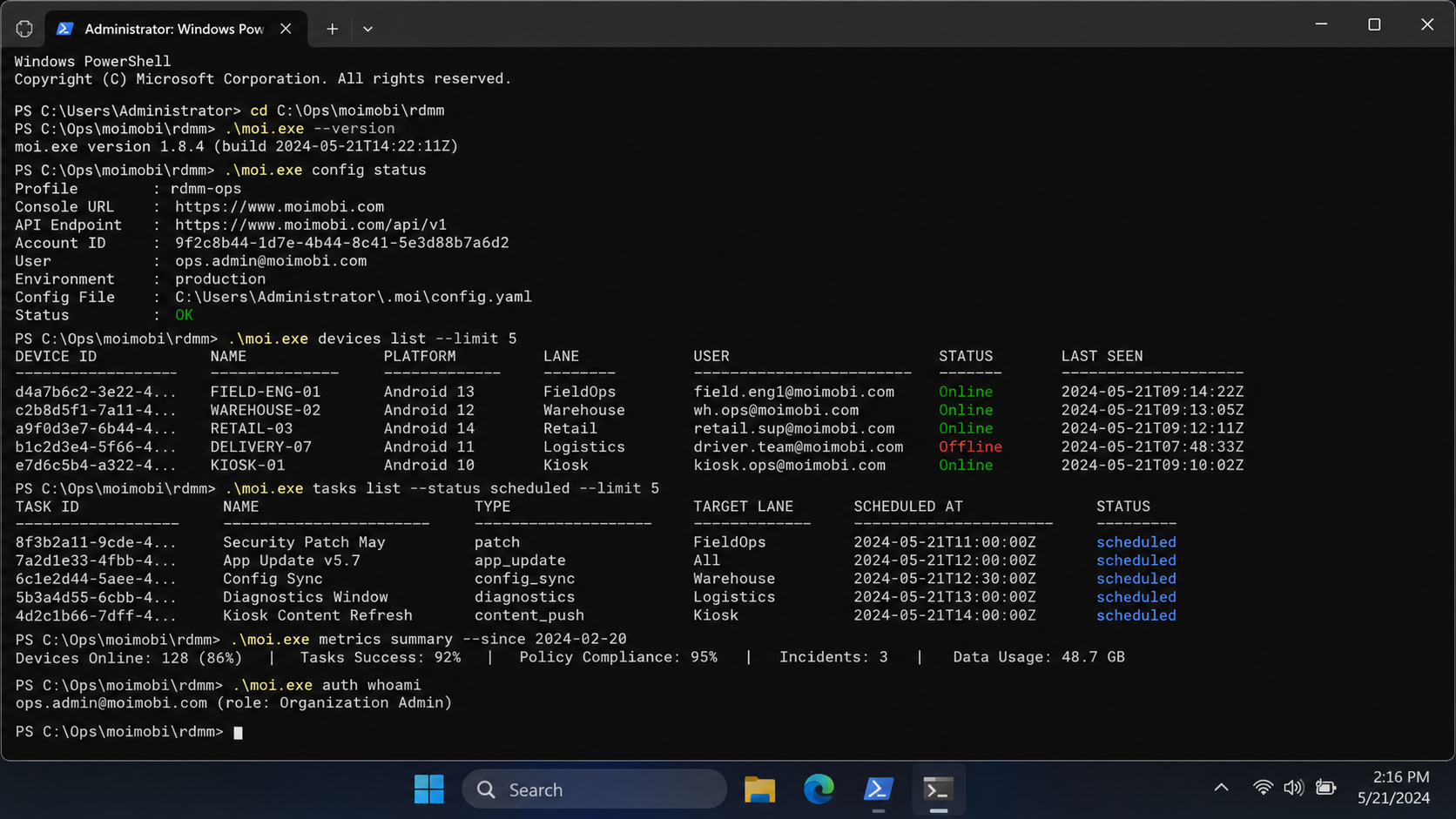Open the Wi-Fi network icon in the tray
Image resolution: width=1456 pixels, height=819 pixels.
pyautogui.click(x=1263, y=788)
